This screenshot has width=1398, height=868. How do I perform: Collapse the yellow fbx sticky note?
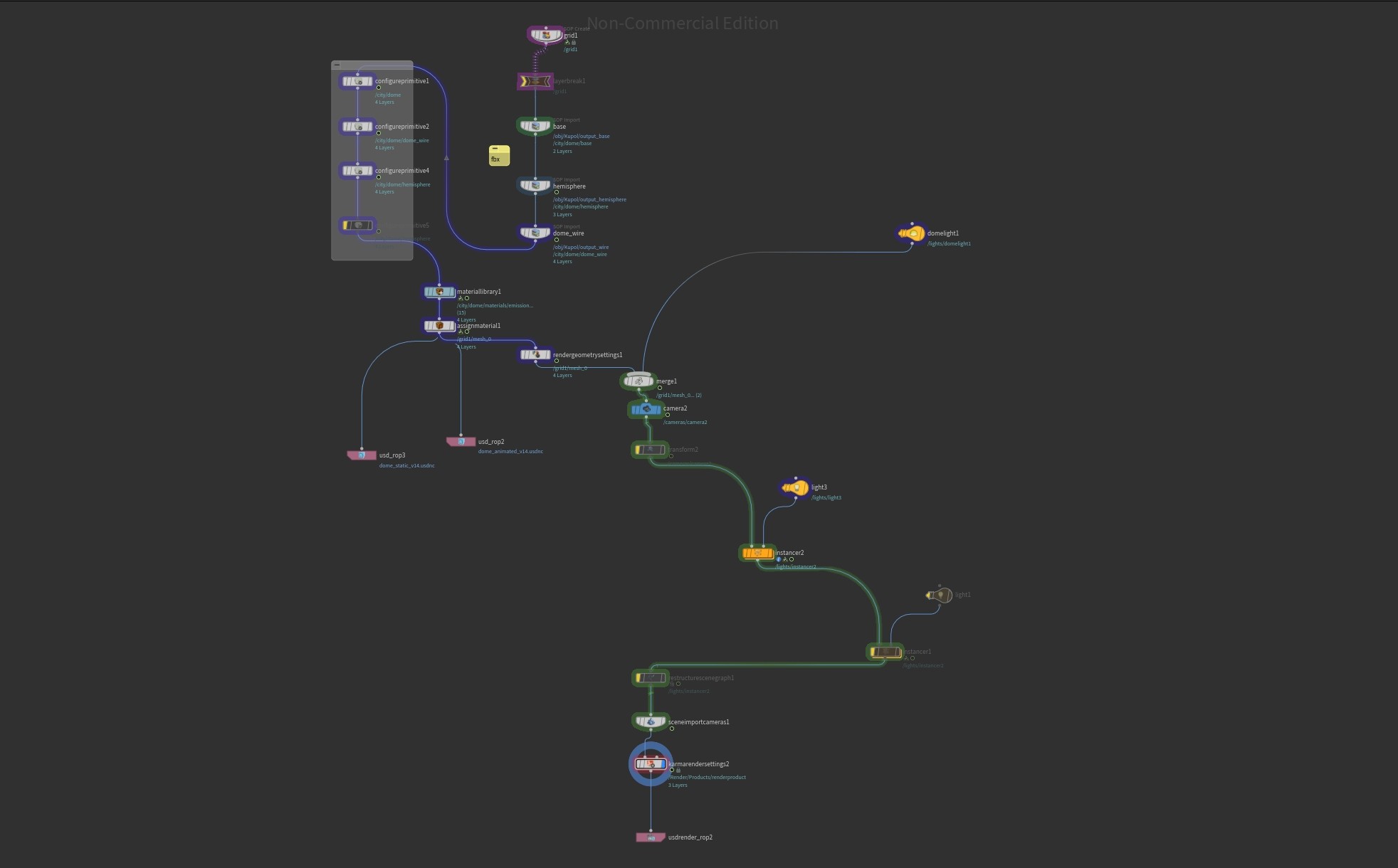[495, 149]
